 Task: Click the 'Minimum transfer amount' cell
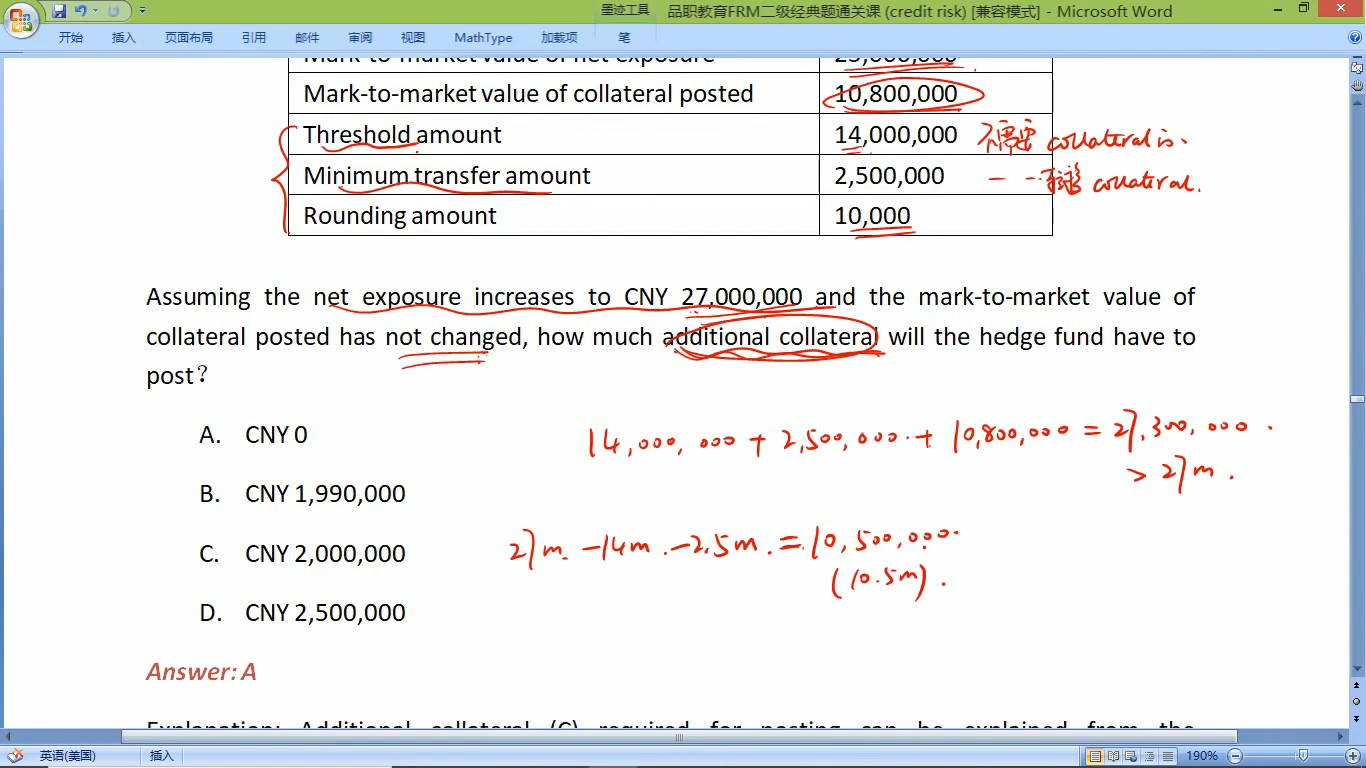coord(554,175)
